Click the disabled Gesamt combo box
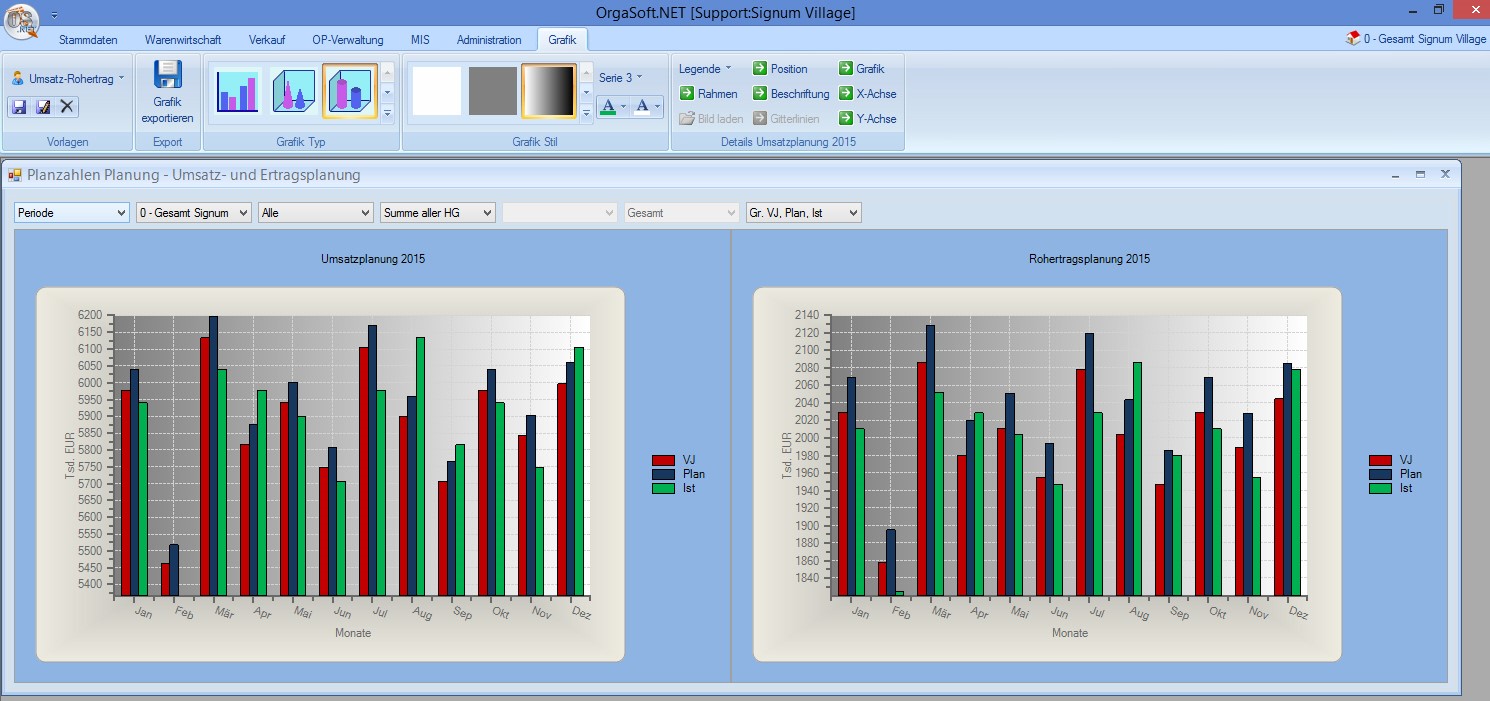This screenshot has width=1490, height=701. (682, 213)
